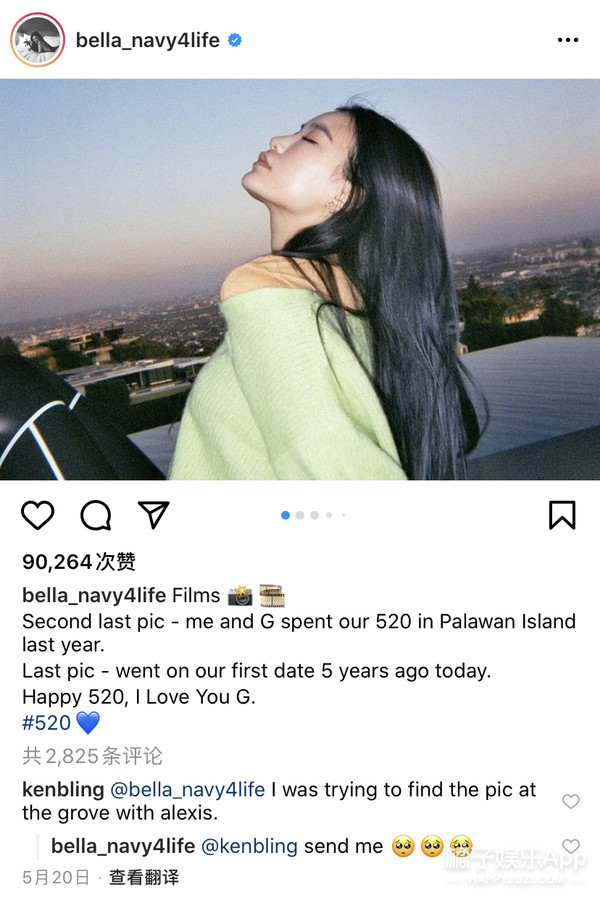Share the post via paper plane icon
Viewport: 600px width, 900px height.
153,515
